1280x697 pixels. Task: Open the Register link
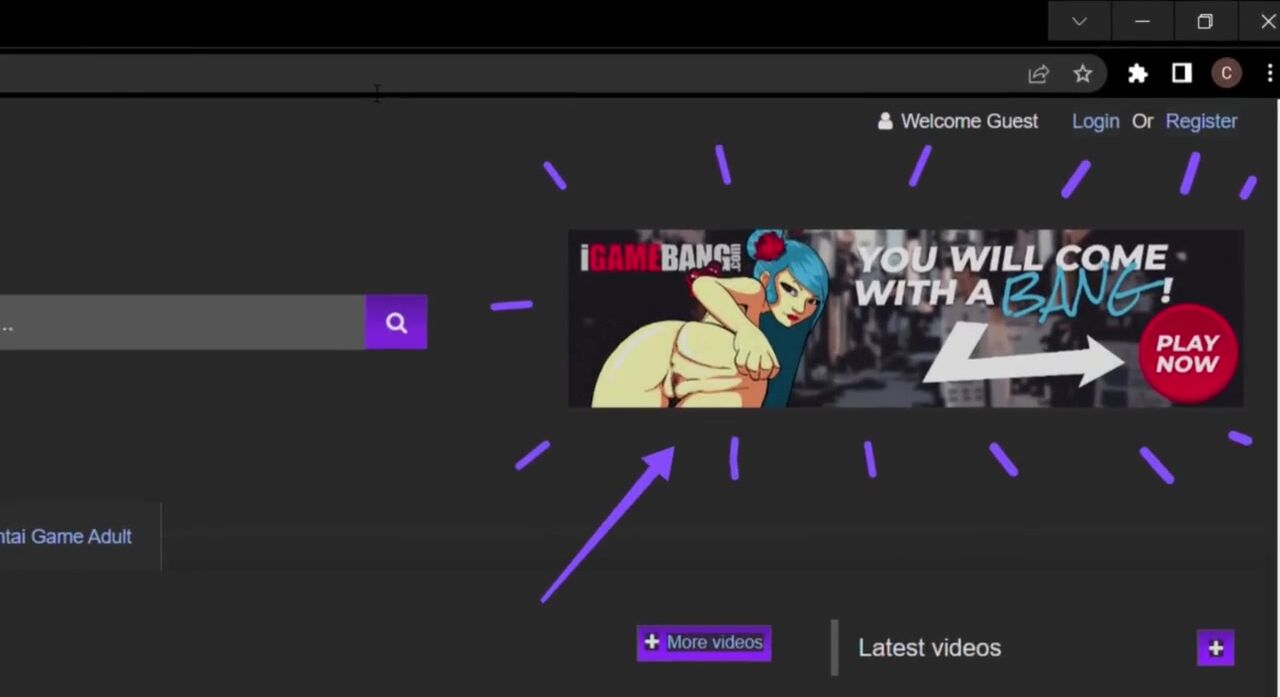(1201, 121)
